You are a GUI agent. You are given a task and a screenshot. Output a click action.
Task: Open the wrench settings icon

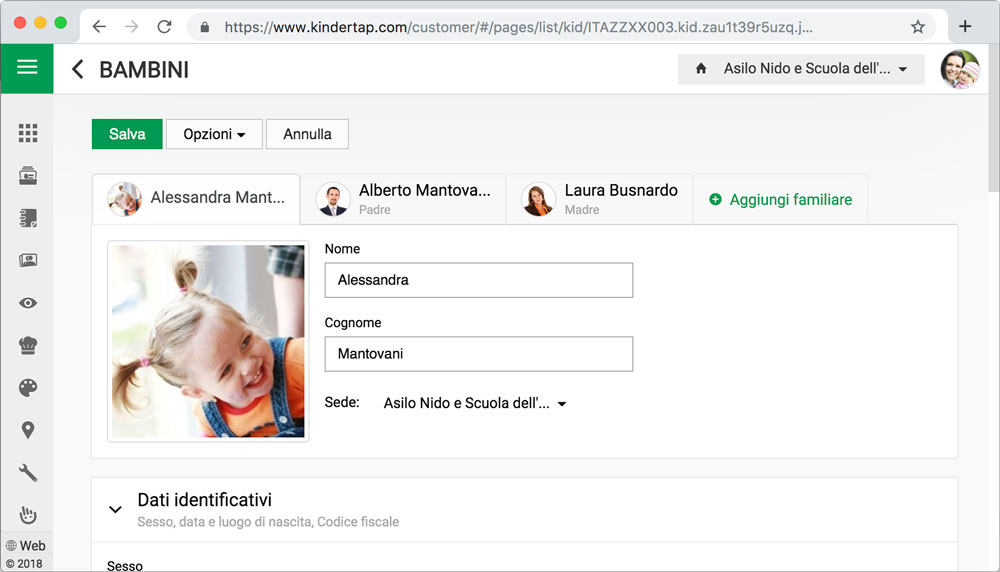(x=28, y=473)
